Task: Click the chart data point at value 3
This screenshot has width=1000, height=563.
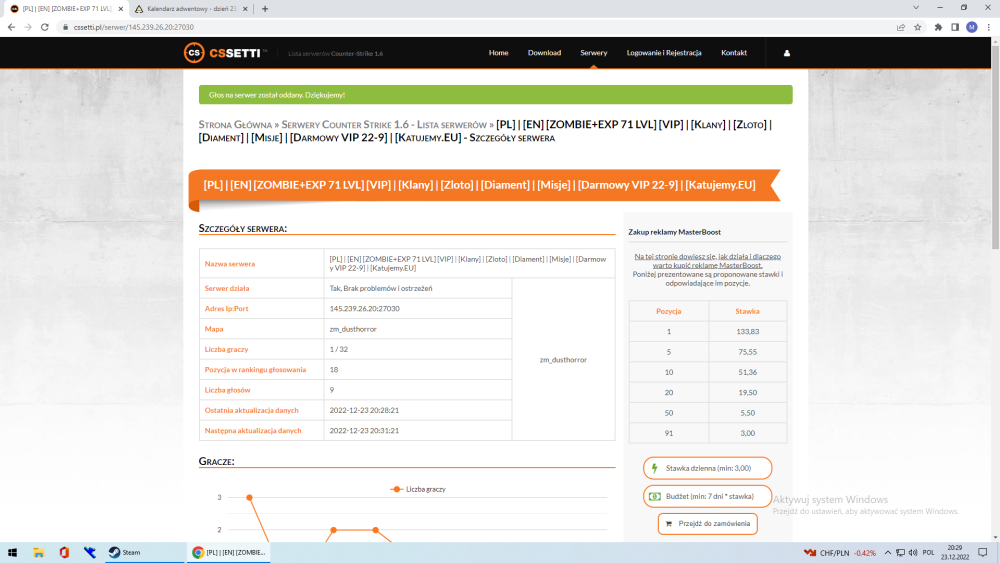Action: pos(249,497)
